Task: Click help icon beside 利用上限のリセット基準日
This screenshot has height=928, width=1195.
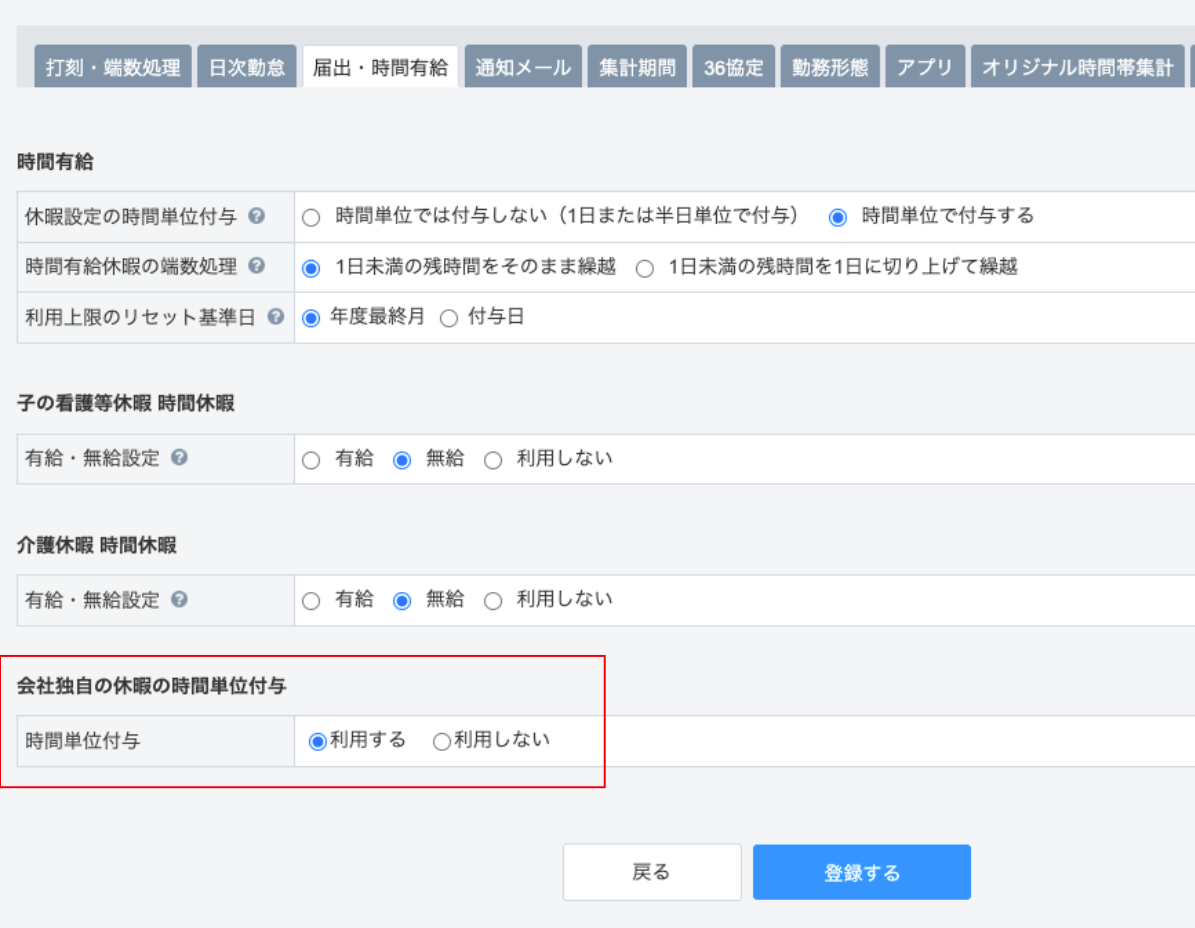Action: click(276, 317)
